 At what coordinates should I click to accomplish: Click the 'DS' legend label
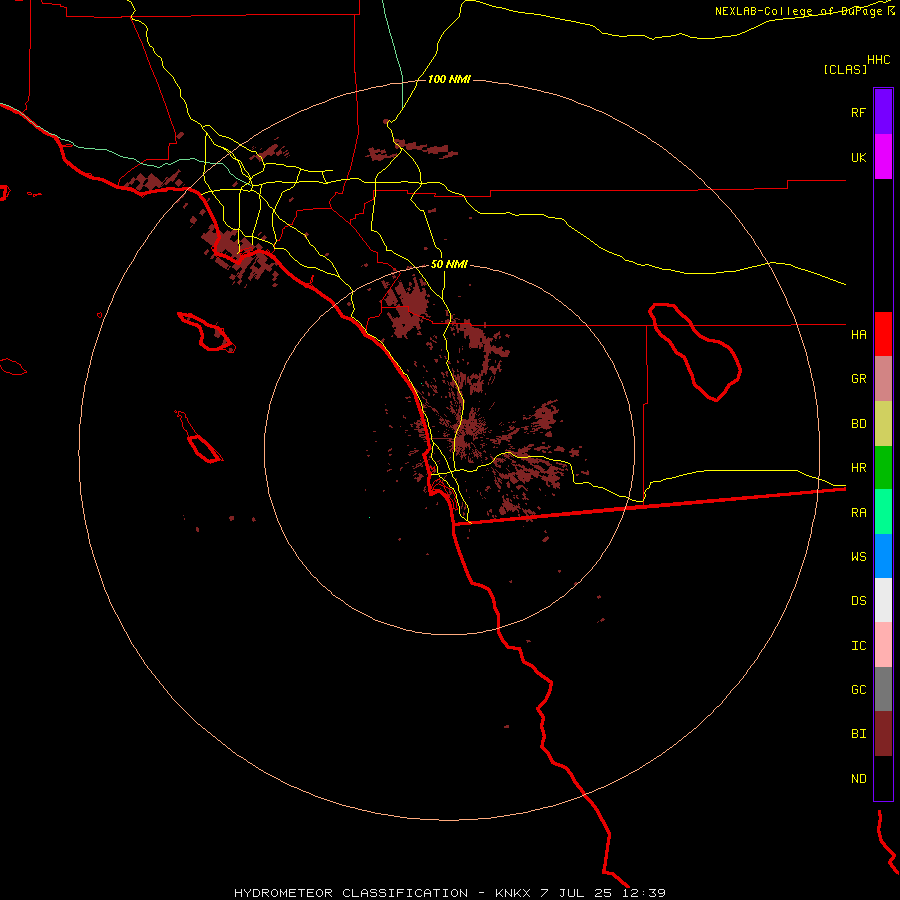click(858, 601)
